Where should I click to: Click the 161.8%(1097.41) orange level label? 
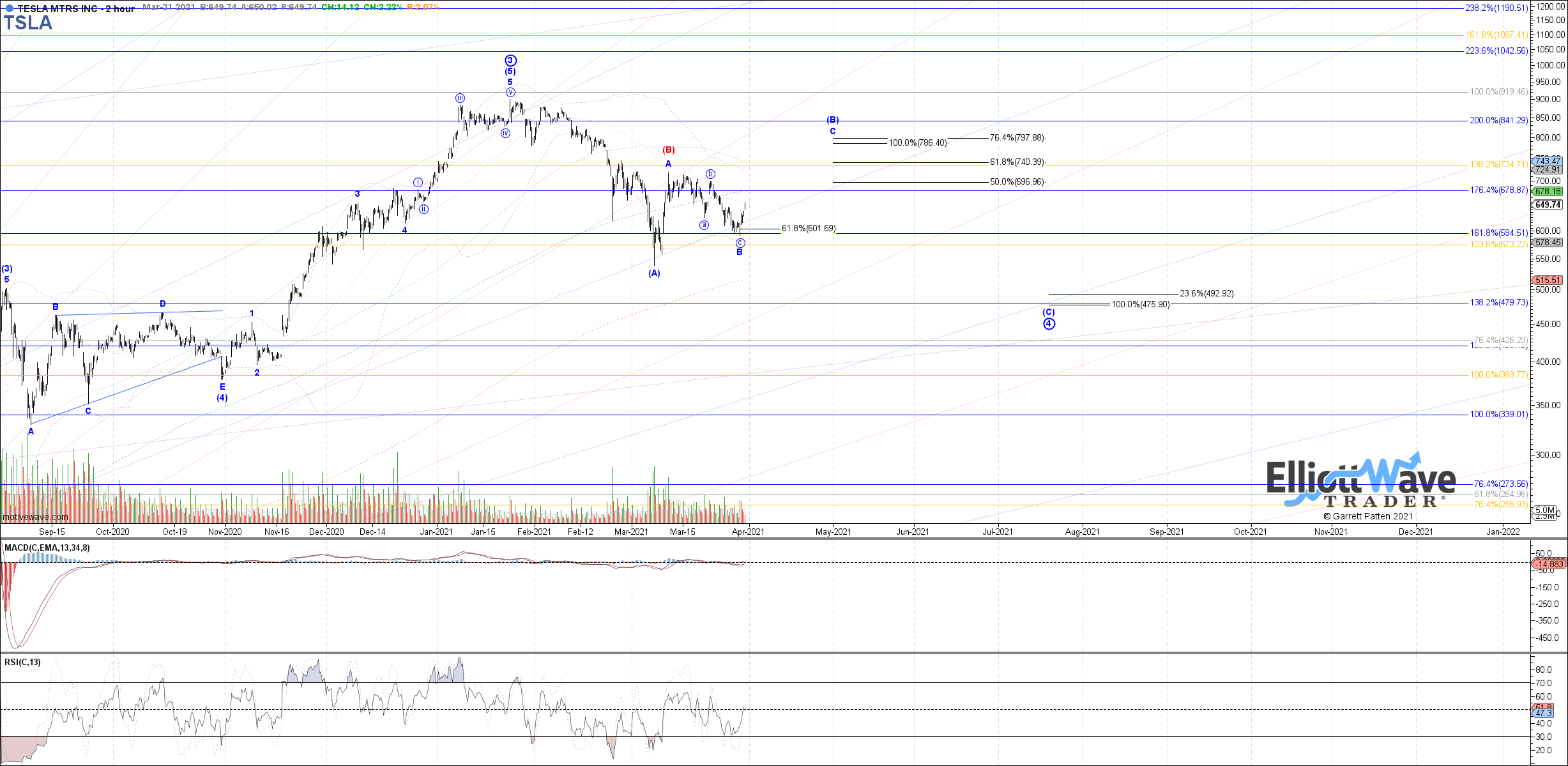click(x=1496, y=35)
